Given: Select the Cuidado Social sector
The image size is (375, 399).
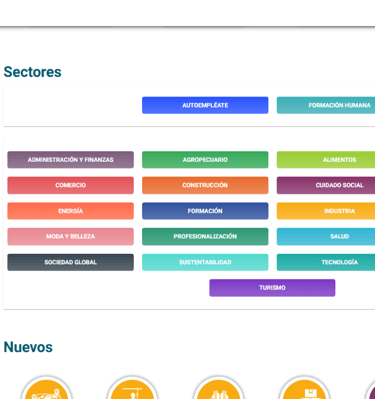Looking at the screenshot, I should pyautogui.click(x=326, y=185).
